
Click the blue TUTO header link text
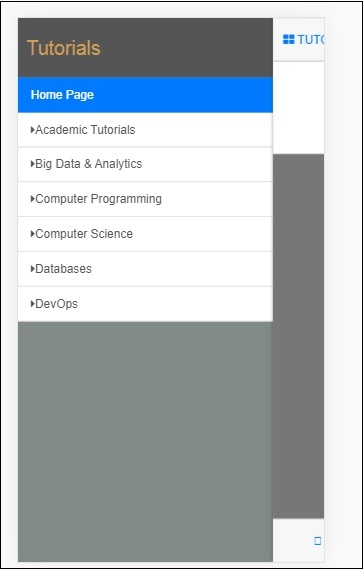point(310,39)
